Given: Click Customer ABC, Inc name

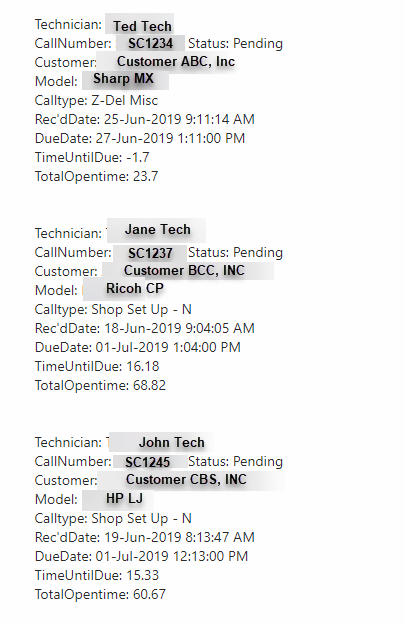Looking at the screenshot, I should pos(176,61).
